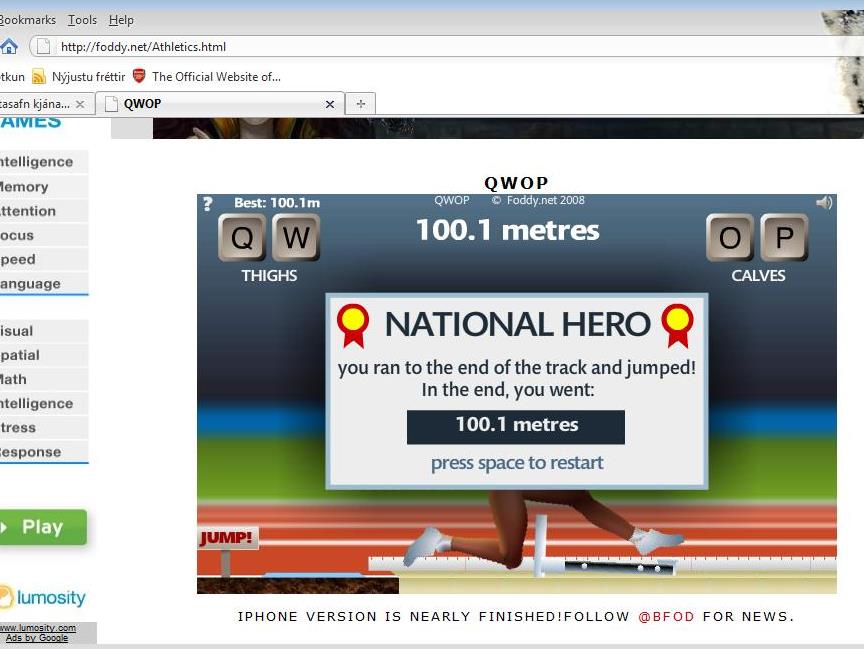Select the Memory sidebar item

coord(44,187)
